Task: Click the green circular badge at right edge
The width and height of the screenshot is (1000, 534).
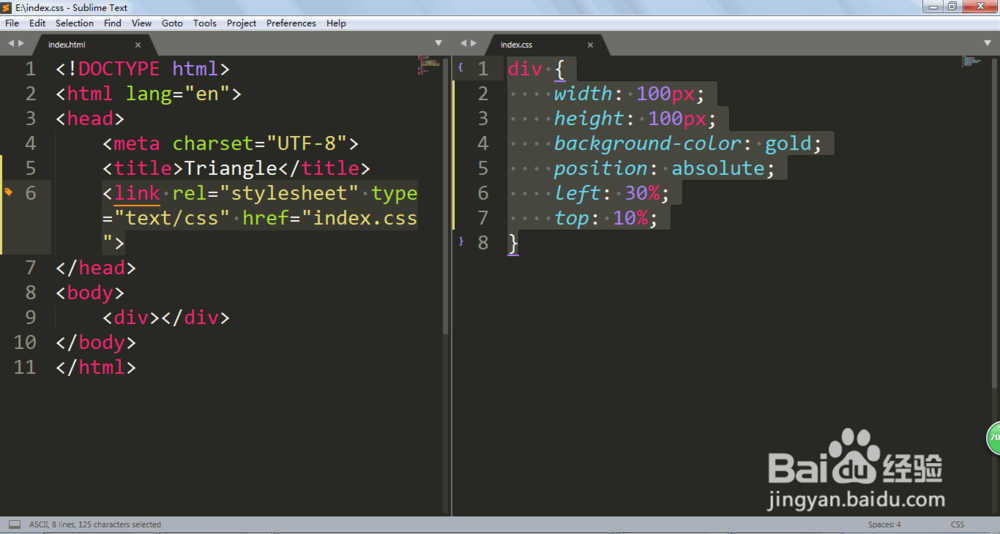Action: click(x=994, y=438)
